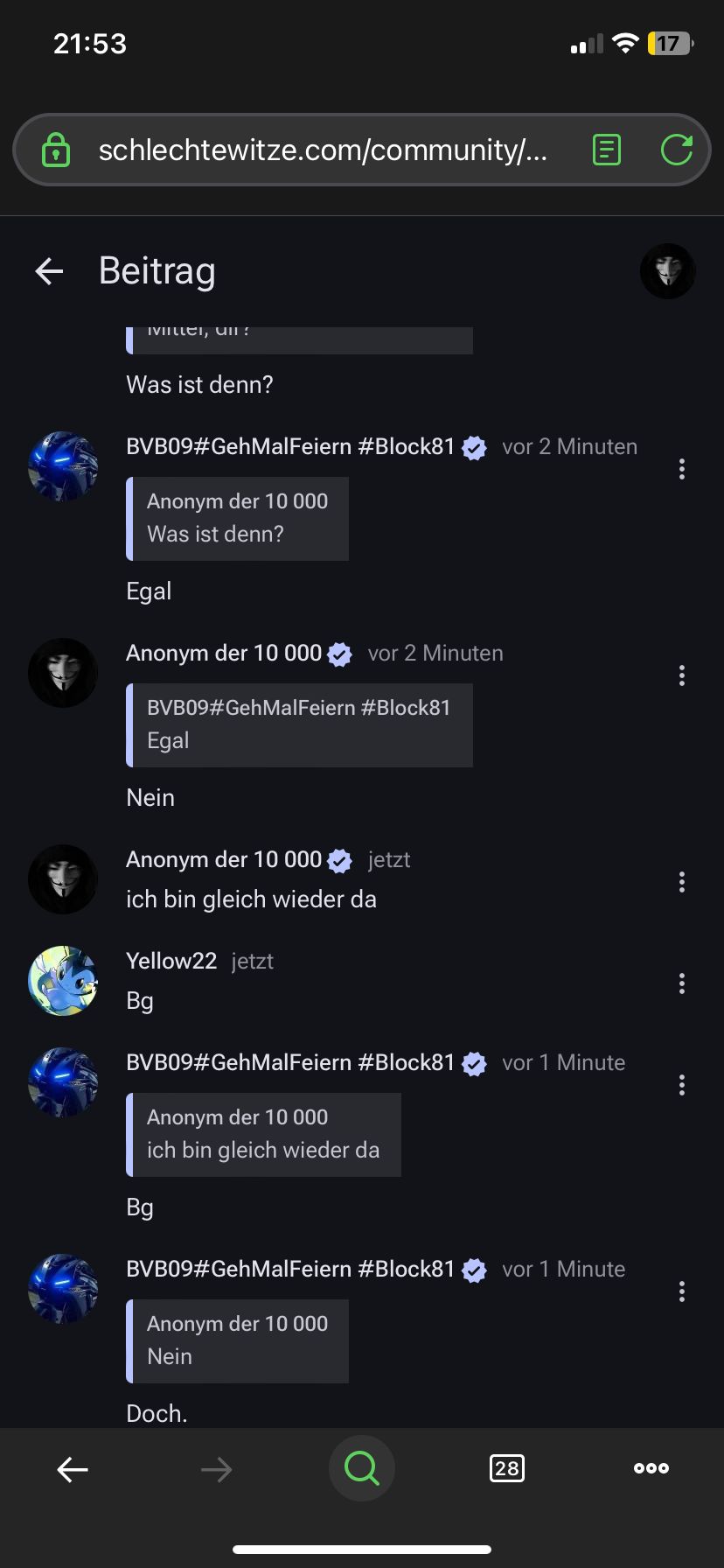
Task: Open options menu for Yellow22's comment
Action: tap(682, 983)
